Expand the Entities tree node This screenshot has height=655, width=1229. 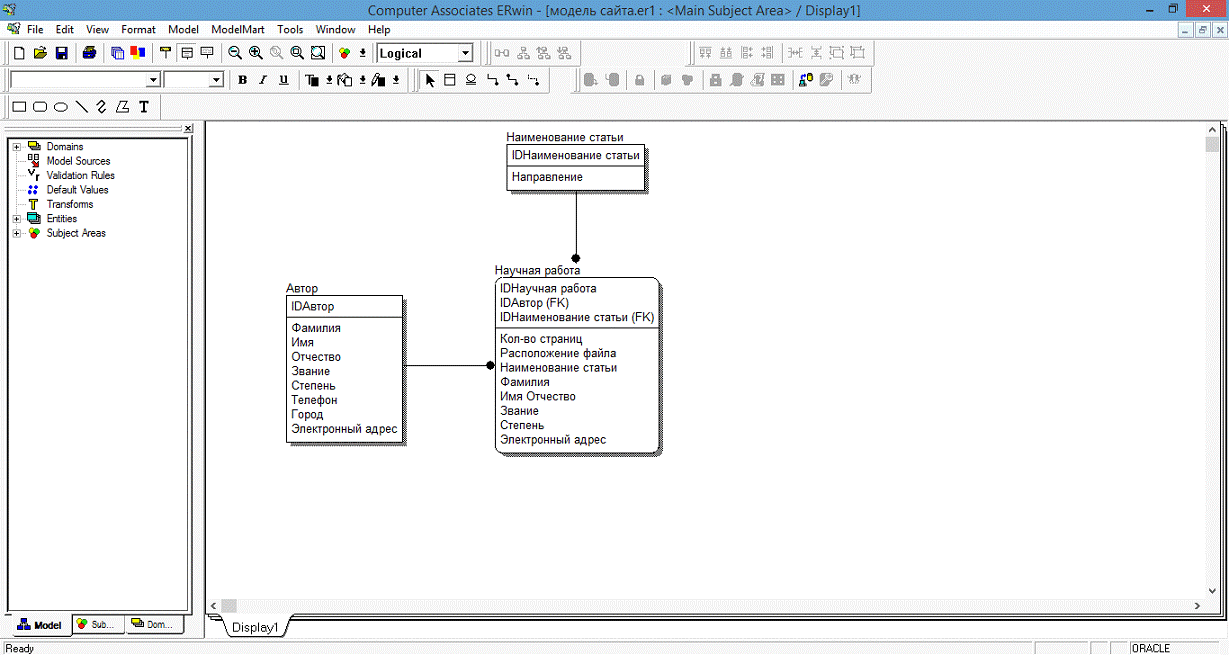pyautogui.click(x=17, y=219)
